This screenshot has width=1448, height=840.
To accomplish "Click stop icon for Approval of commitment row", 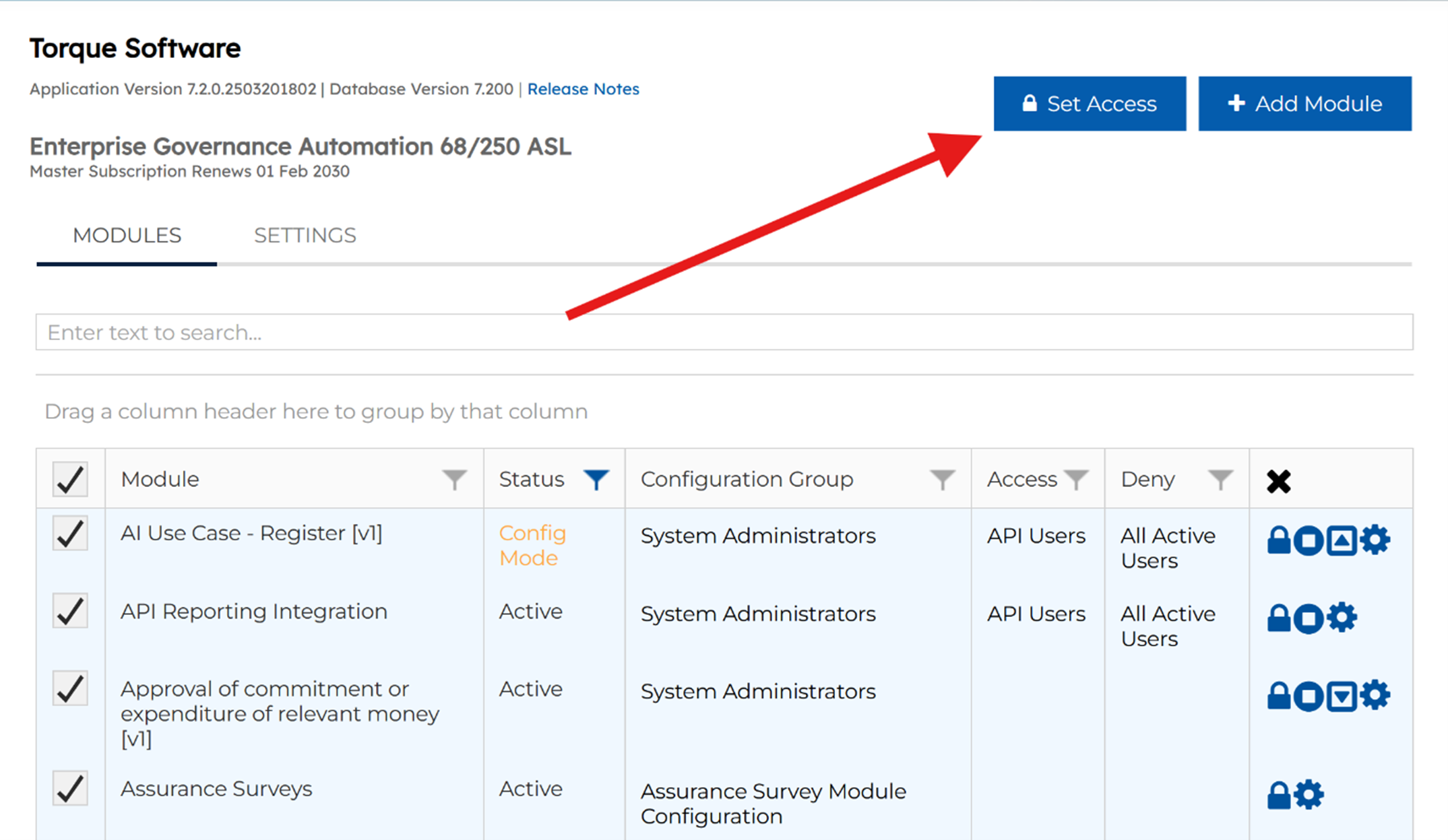I will point(1309,696).
